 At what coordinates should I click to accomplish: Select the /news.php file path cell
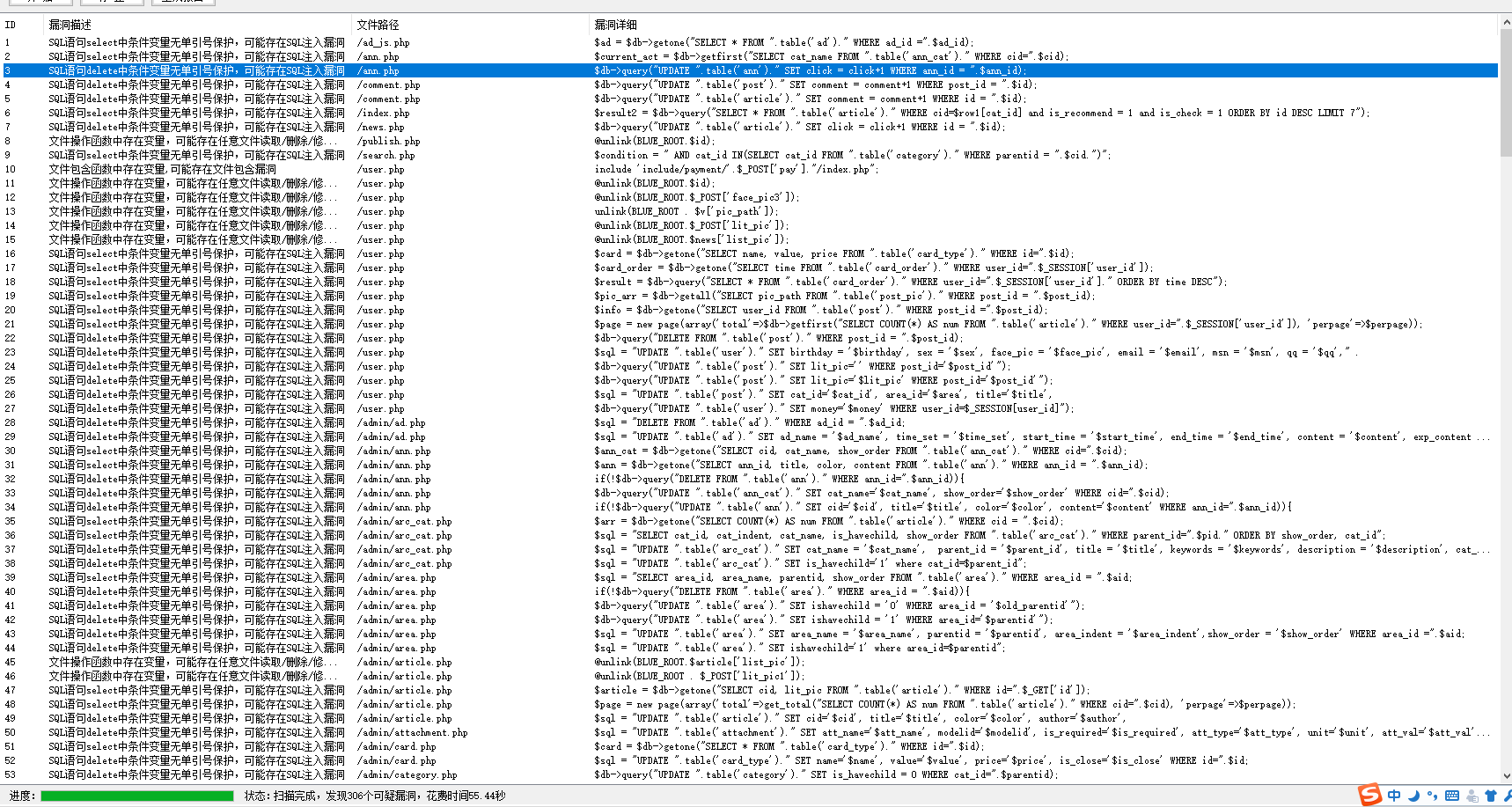pos(380,127)
